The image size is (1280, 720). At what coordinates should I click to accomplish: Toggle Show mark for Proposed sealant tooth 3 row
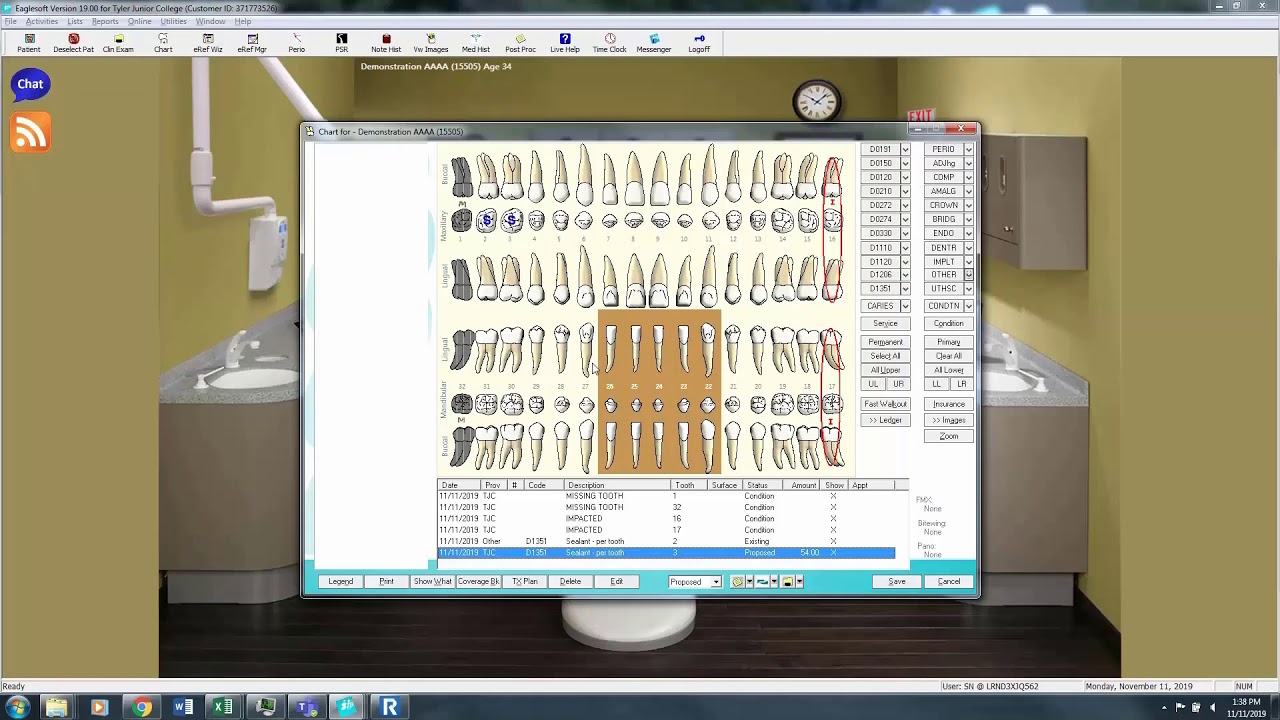click(x=833, y=553)
